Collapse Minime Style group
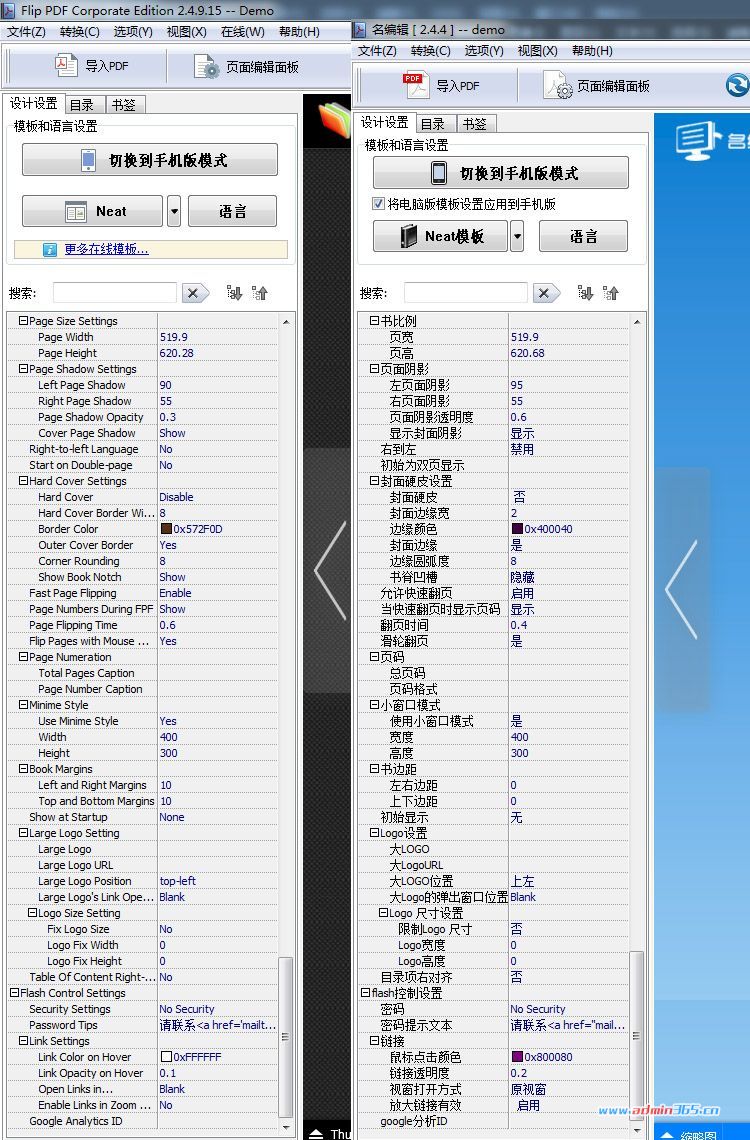This screenshot has width=750, height=1140. (23, 705)
